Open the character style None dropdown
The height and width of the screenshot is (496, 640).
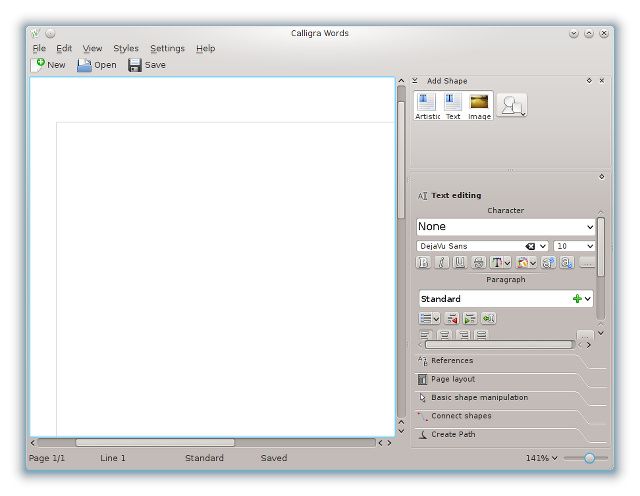point(505,227)
